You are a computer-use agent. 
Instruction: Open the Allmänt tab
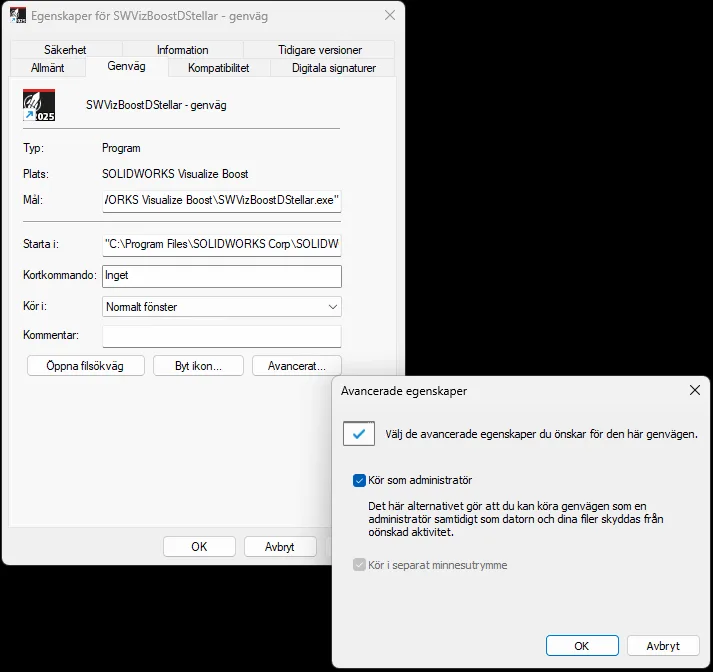47,68
